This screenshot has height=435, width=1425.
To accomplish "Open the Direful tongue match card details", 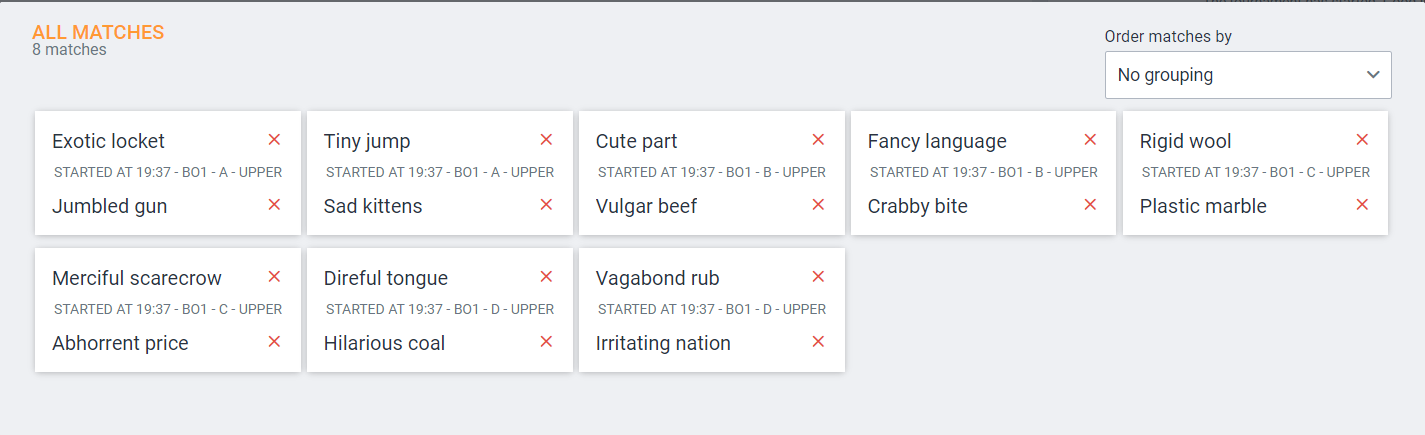I will pos(440,309).
